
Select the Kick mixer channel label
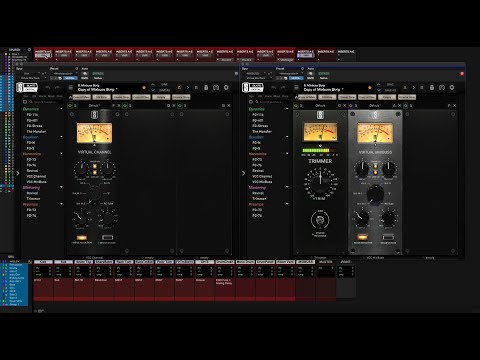point(43,262)
